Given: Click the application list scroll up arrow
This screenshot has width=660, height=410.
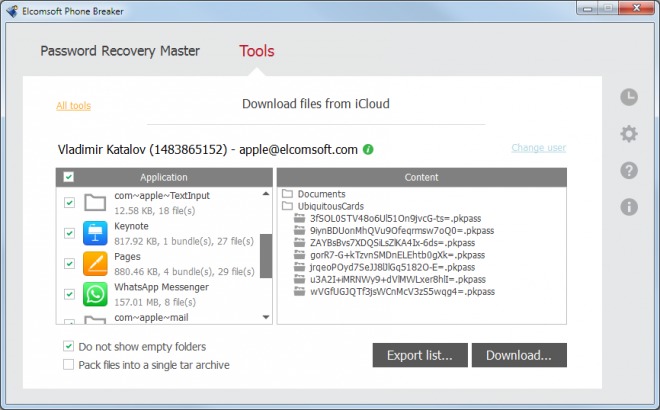Looking at the screenshot, I should coord(266,194).
